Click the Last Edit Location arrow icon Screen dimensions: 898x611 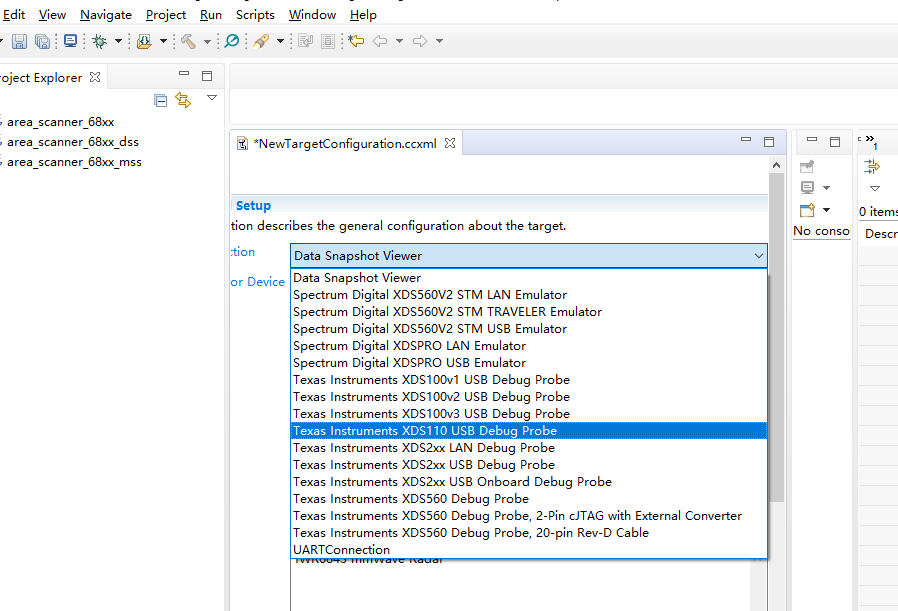click(x=356, y=41)
